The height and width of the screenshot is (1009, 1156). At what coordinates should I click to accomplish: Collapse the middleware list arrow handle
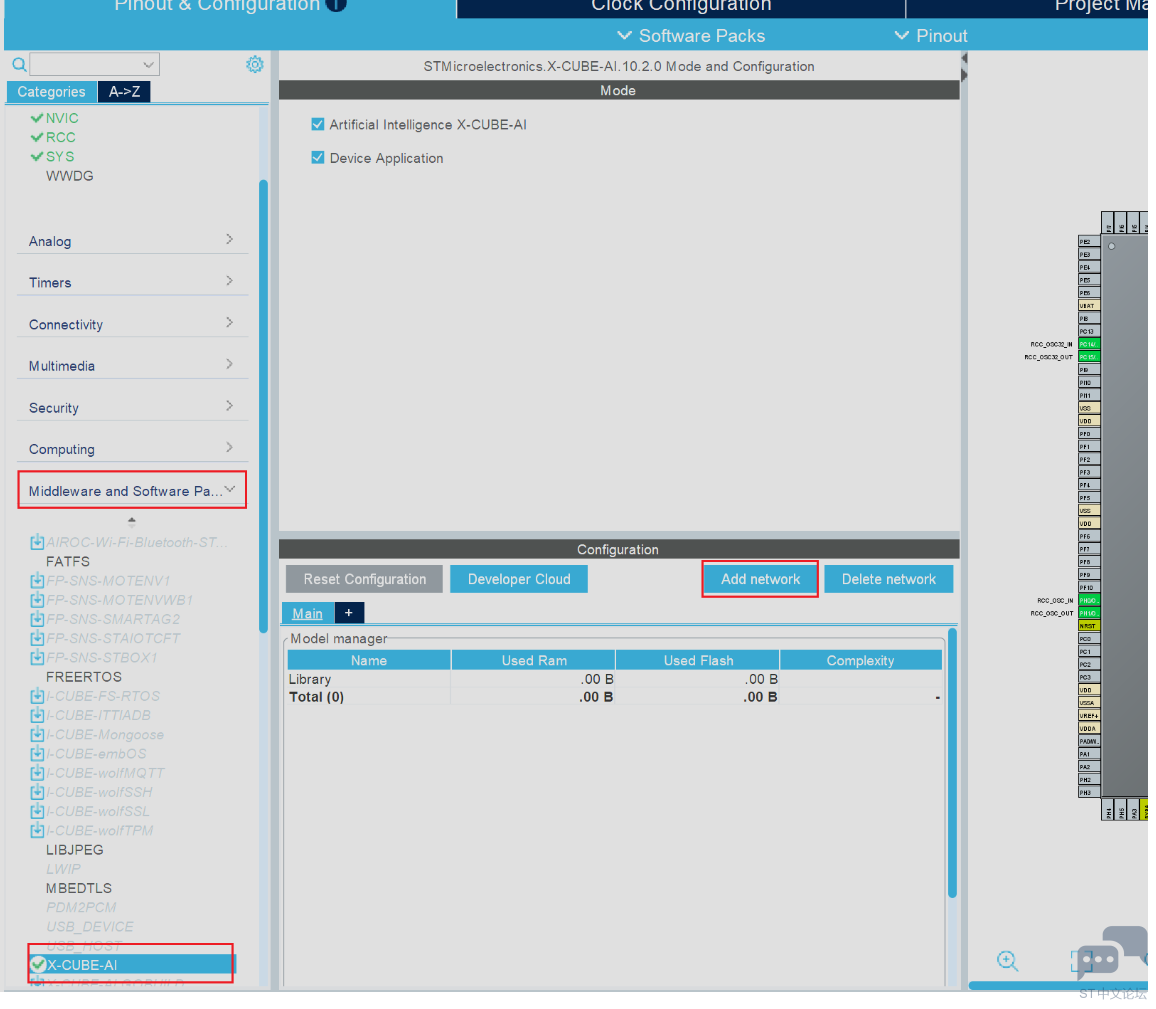[131, 521]
